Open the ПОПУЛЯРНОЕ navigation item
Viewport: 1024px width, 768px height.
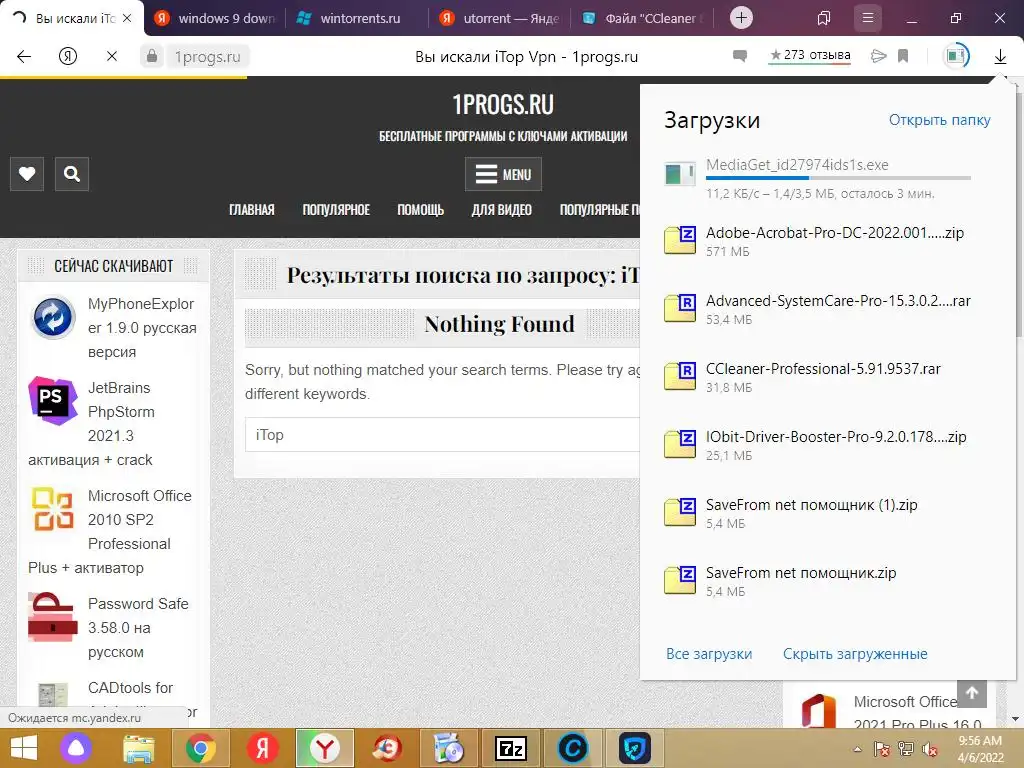tap(336, 210)
